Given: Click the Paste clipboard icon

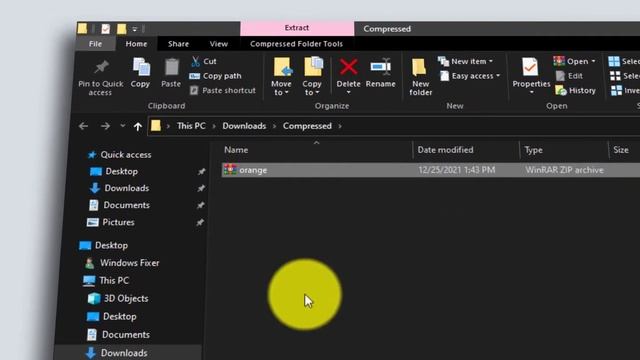Looking at the screenshot, I should tap(171, 67).
